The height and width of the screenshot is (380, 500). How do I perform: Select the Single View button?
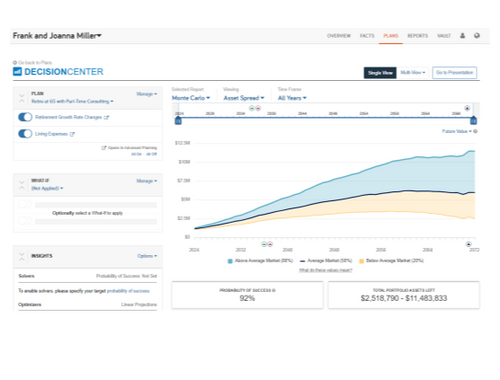click(380, 73)
